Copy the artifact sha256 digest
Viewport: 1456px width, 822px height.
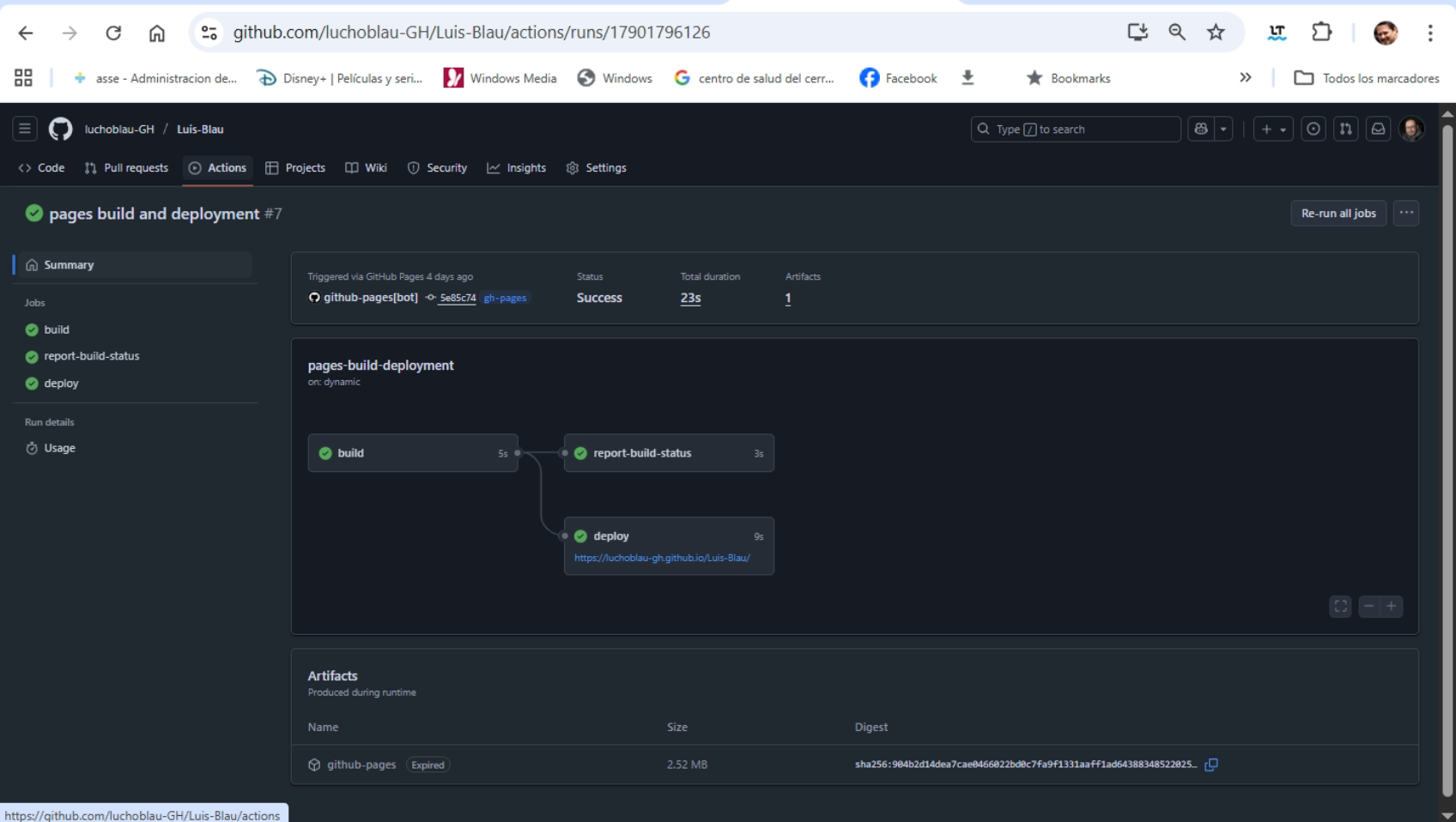1210,765
